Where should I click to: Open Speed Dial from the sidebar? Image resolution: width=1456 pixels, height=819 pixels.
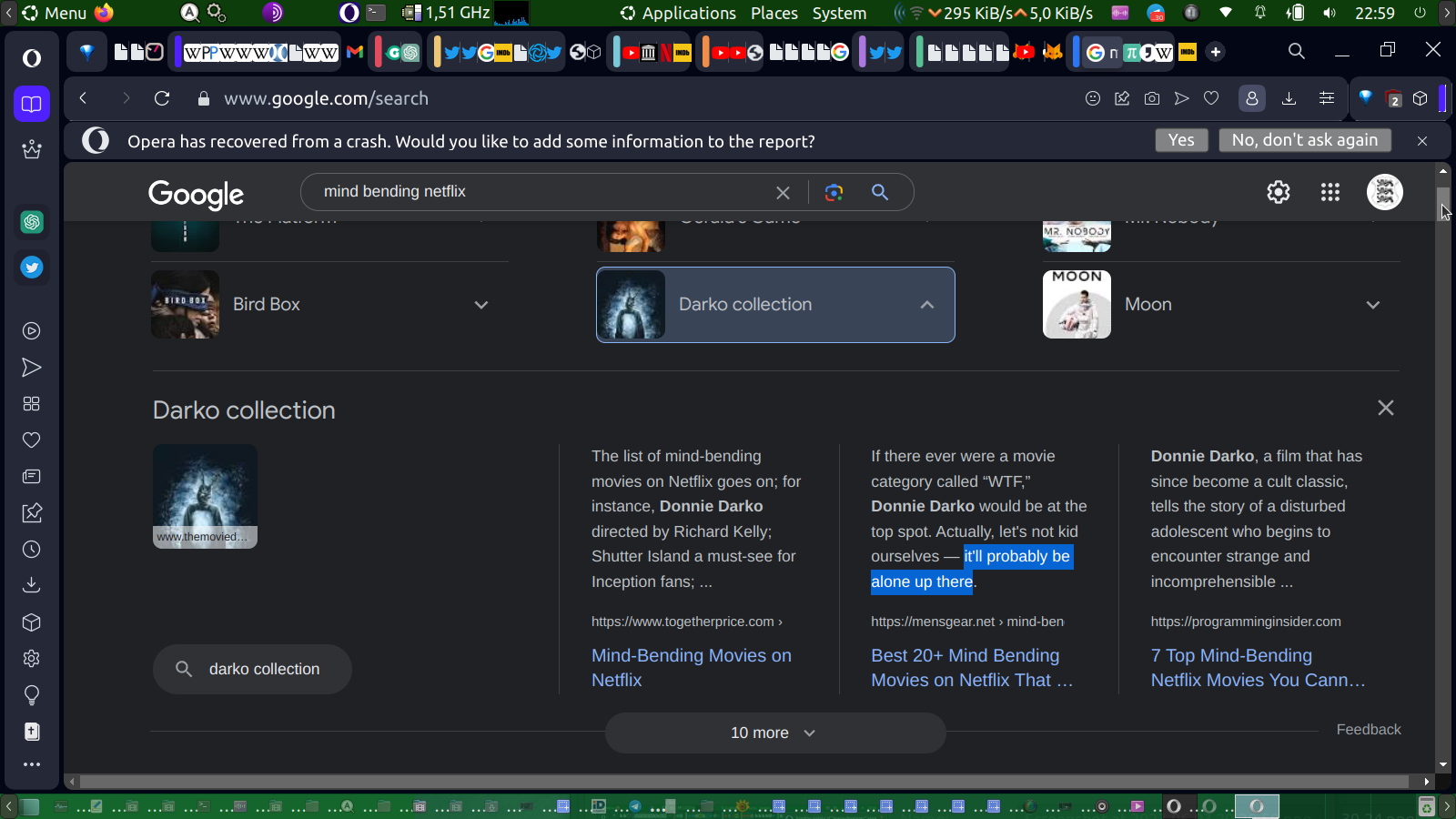point(32,404)
